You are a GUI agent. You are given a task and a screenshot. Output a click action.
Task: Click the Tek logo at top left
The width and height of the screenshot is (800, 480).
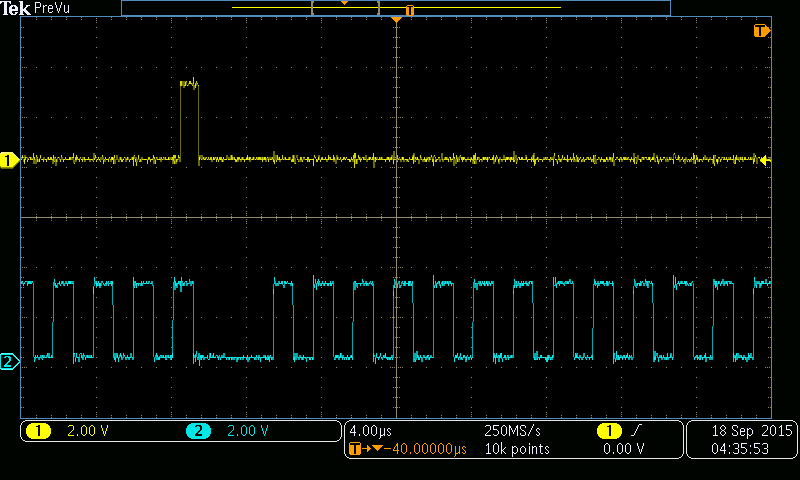coord(15,8)
